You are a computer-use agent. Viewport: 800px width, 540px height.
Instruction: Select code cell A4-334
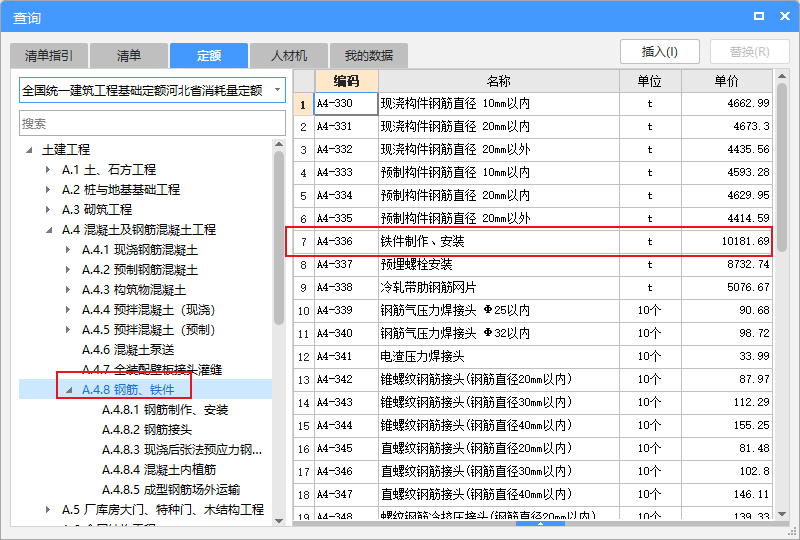click(x=346, y=195)
